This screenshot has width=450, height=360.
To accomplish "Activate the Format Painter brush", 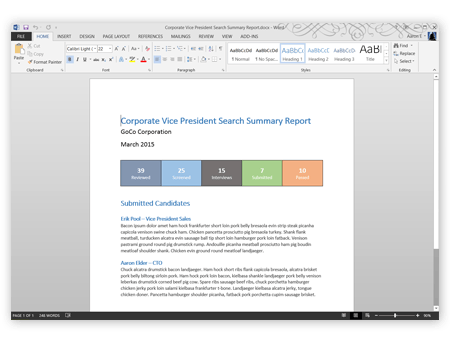I will click(45, 62).
